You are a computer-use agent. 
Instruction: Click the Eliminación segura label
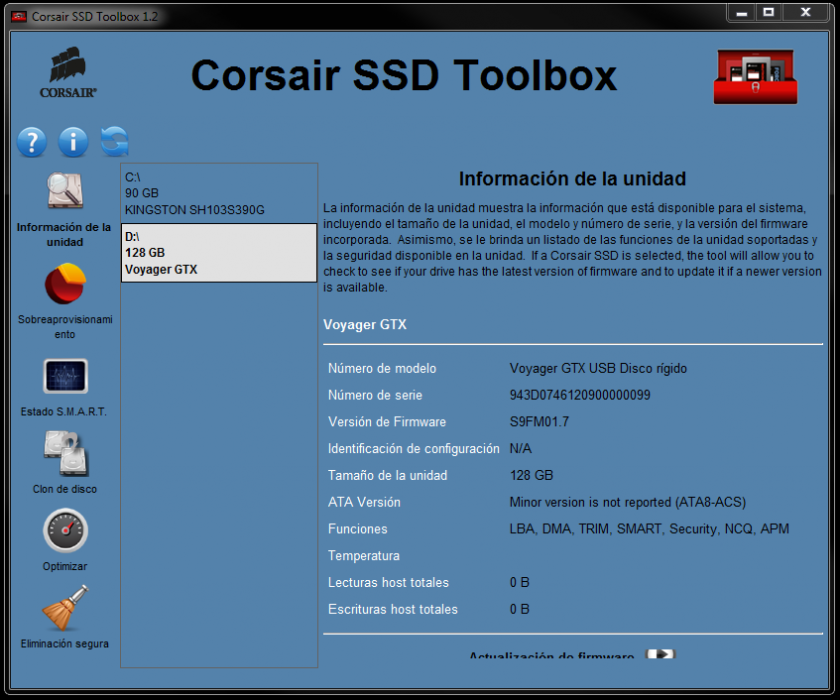[65, 643]
